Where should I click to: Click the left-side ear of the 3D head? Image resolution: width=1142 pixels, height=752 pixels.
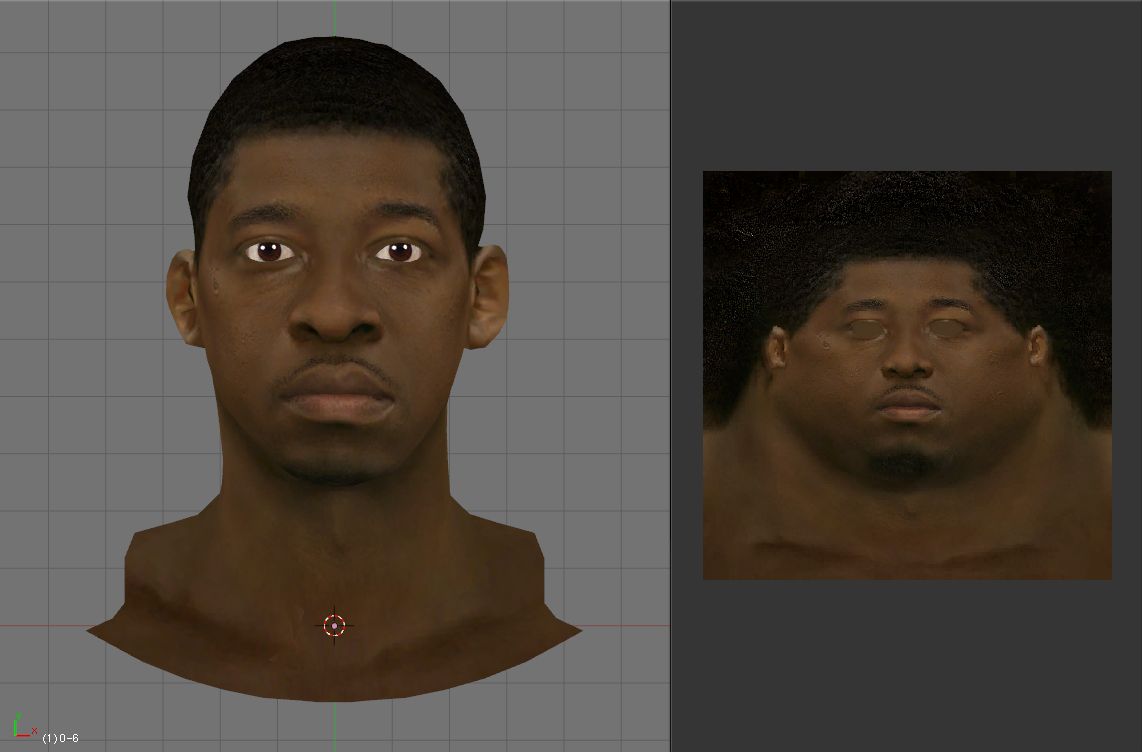(x=182, y=297)
